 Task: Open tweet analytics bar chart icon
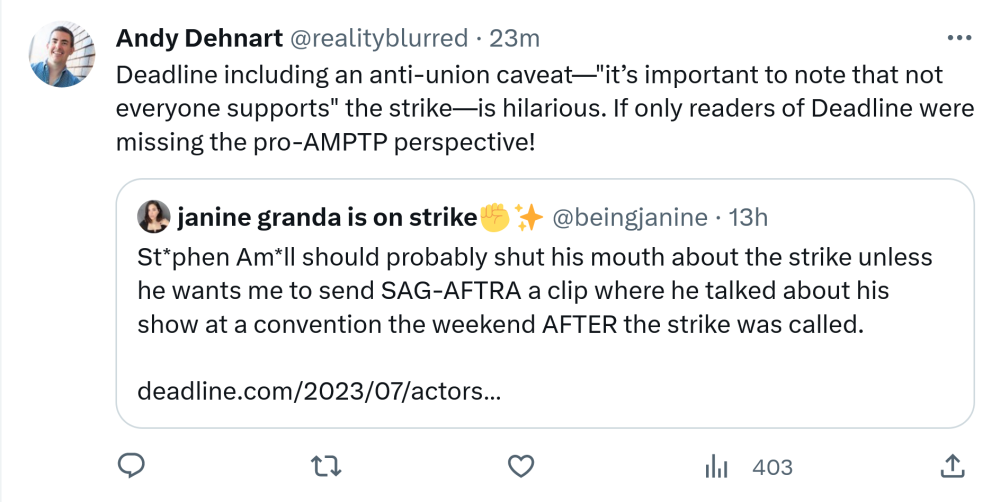tap(716, 466)
